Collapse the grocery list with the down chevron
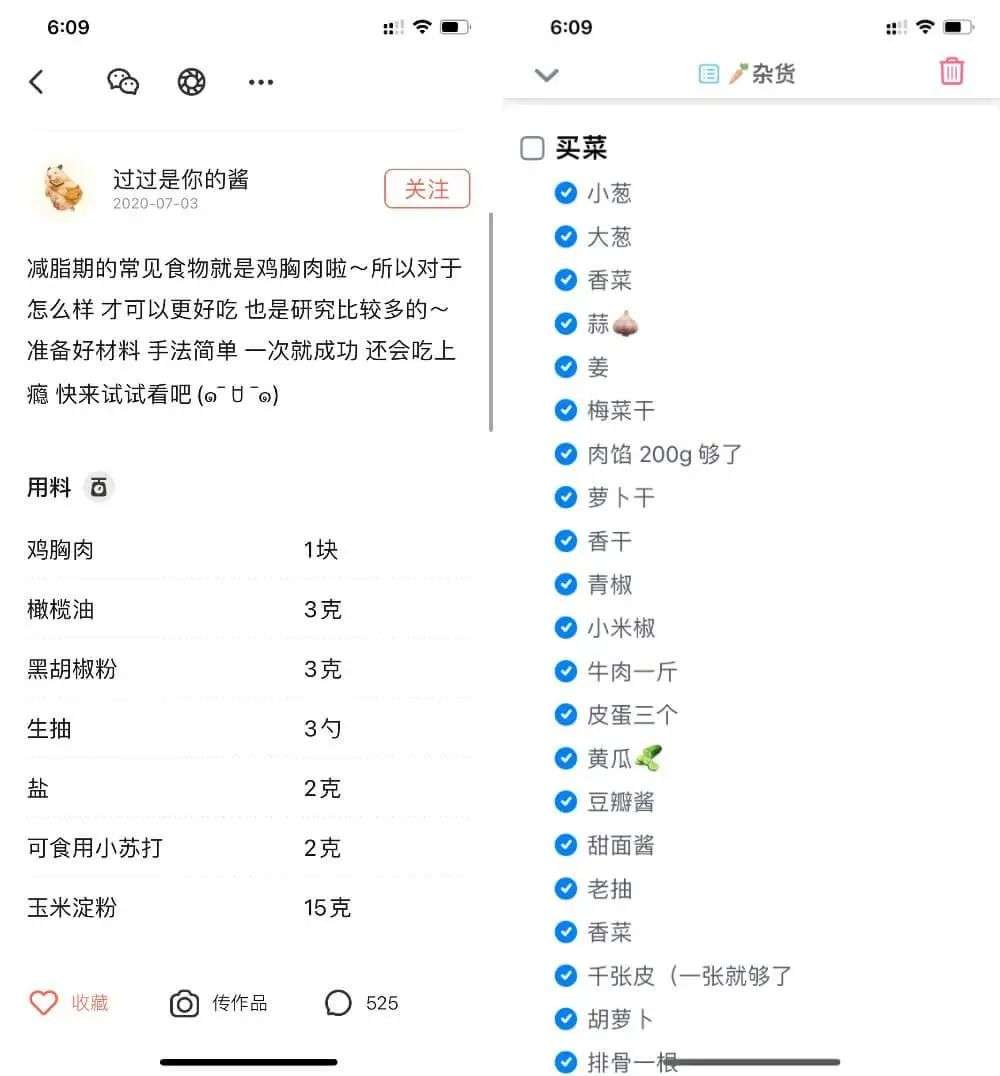The height and width of the screenshot is (1076, 1000). (546, 74)
